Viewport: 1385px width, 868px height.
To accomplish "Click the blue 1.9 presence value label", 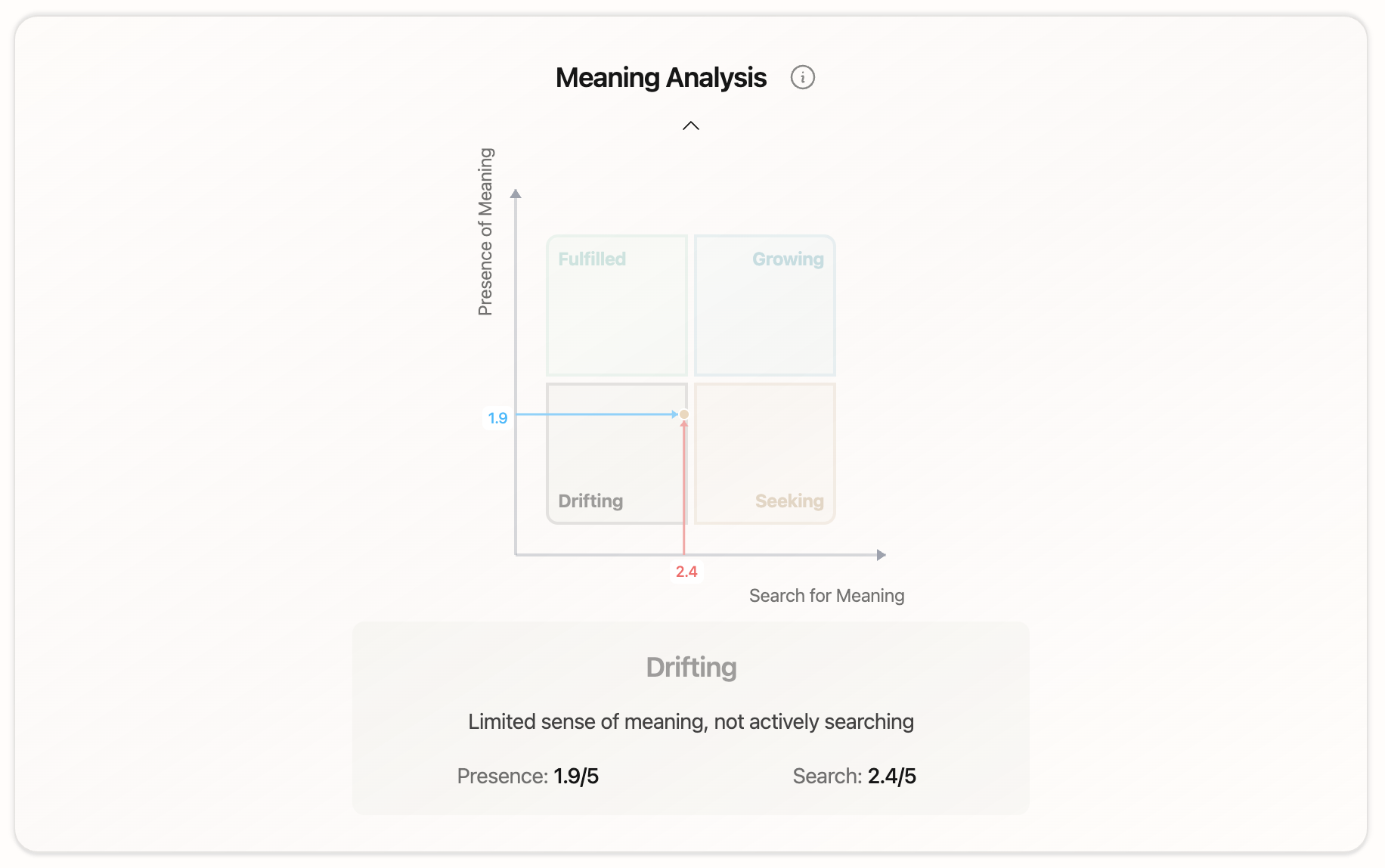I will (x=497, y=418).
